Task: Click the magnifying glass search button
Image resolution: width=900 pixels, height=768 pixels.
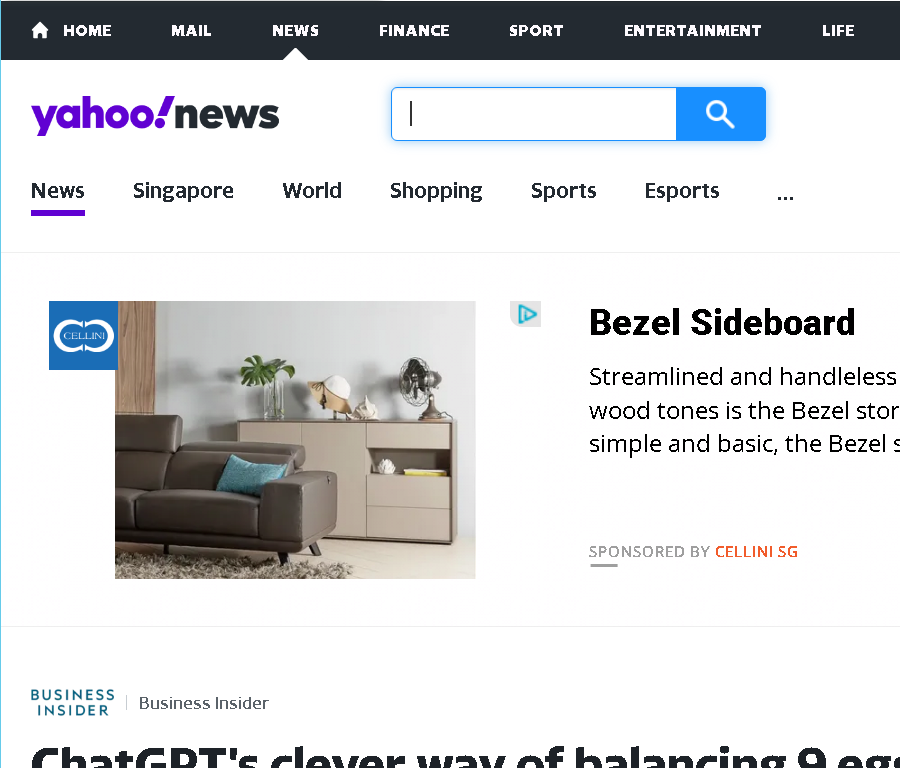Action: tap(720, 114)
